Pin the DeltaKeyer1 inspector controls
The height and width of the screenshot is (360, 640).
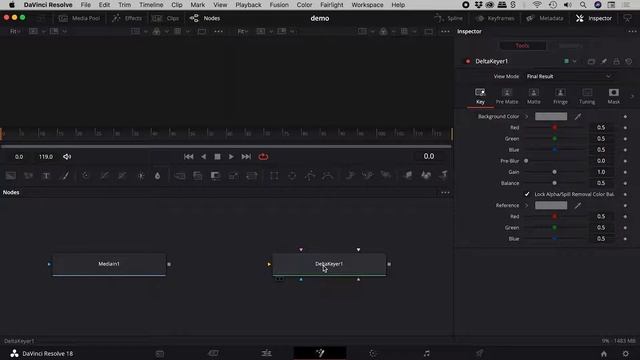604,61
